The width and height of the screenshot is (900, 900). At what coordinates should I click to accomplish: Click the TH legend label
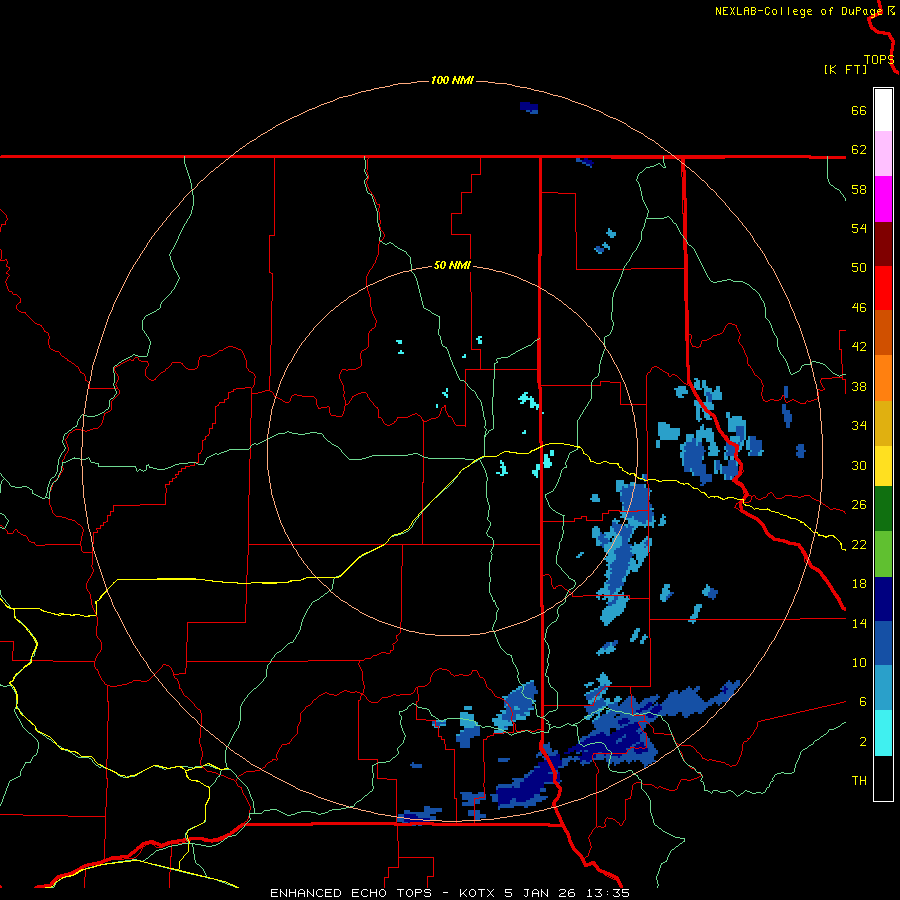click(859, 781)
